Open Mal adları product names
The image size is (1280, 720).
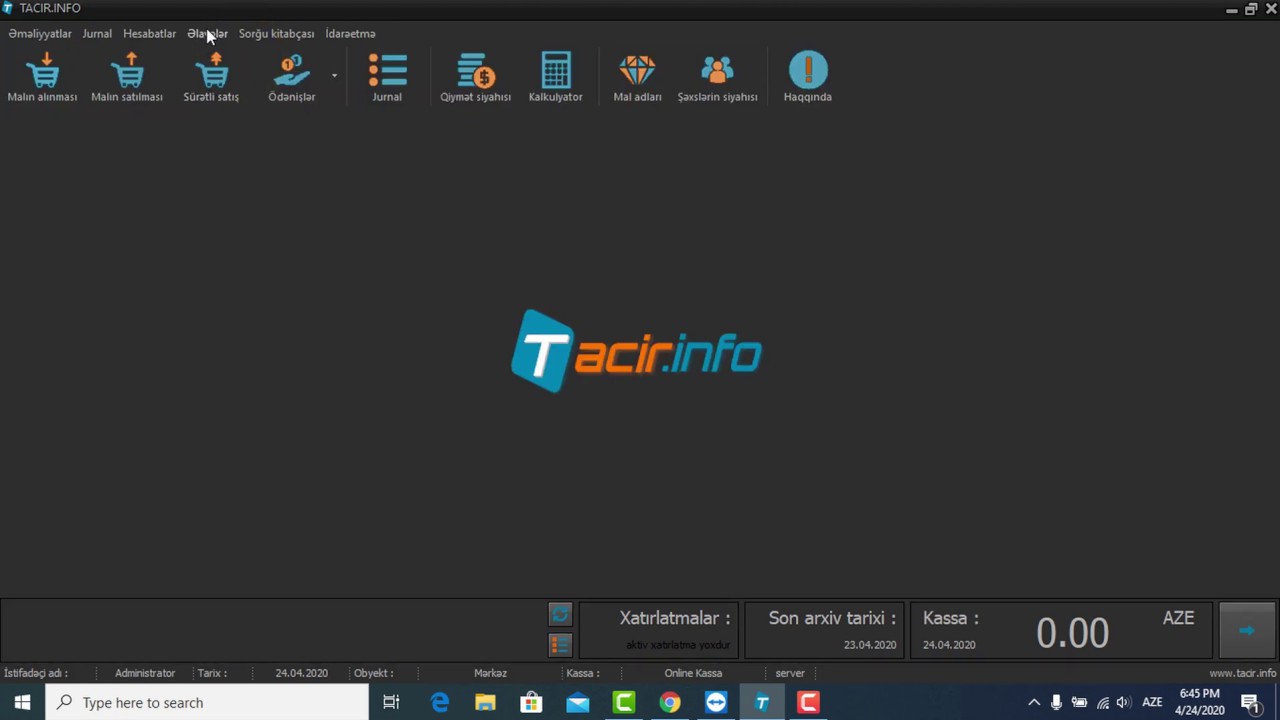coord(637,78)
